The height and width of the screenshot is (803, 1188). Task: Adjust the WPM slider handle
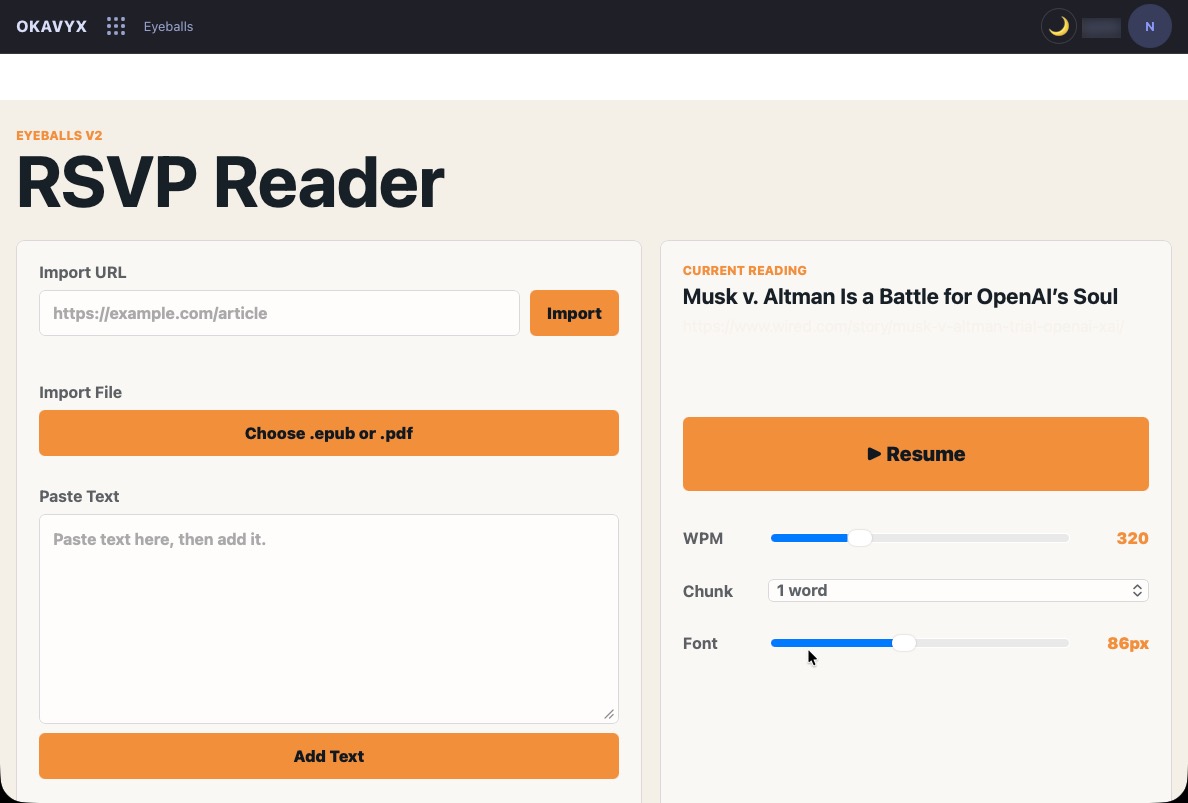click(859, 538)
